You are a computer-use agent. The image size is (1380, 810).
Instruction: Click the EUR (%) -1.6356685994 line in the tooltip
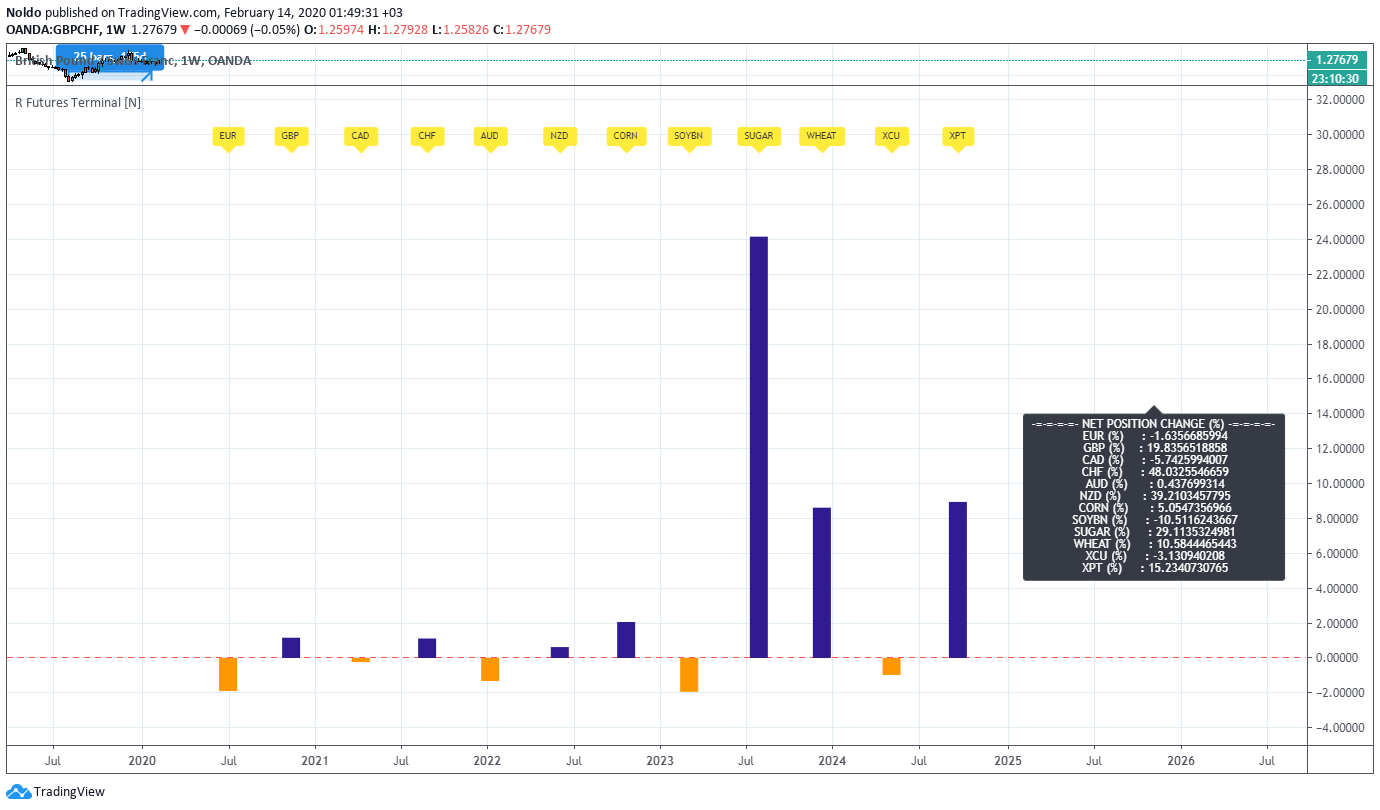pos(1153,436)
